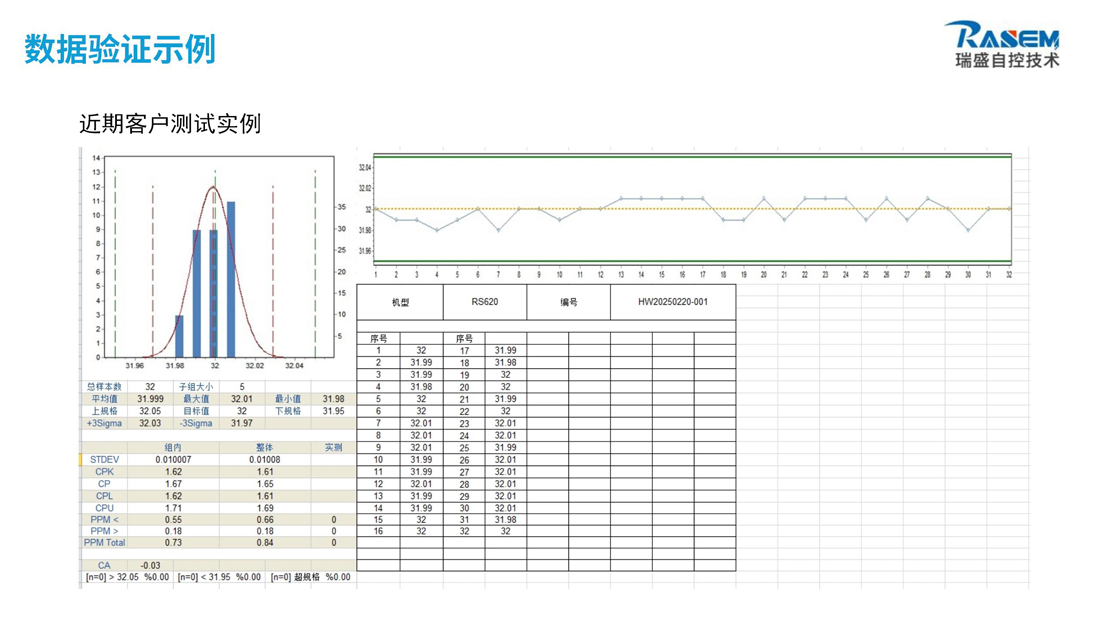The width and height of the screenshot is (1100, 619).
Task: Select the subtitle 近期客户测试实例
Action: click(x=170, y=124)
